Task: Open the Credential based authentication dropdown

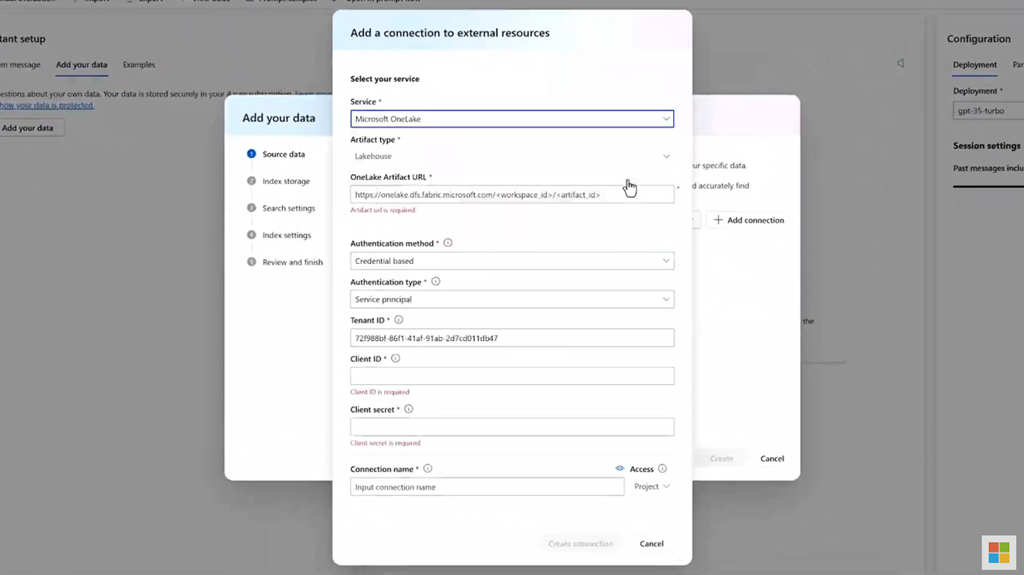Action: [512, 261]
